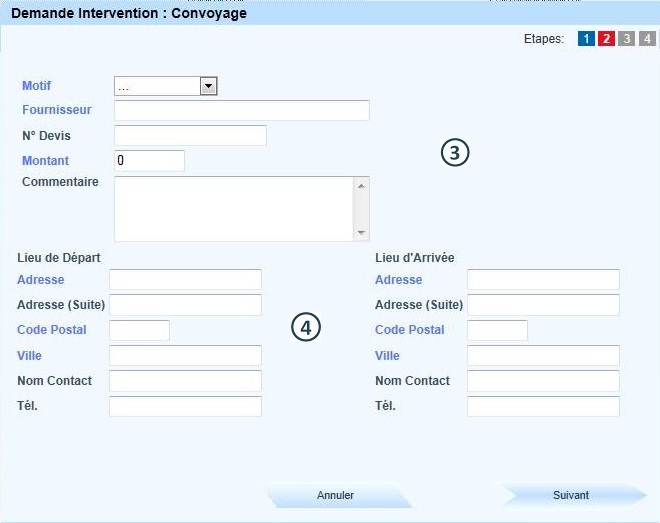
Task: Click into the Montant field
Action: tap(150, 160)
